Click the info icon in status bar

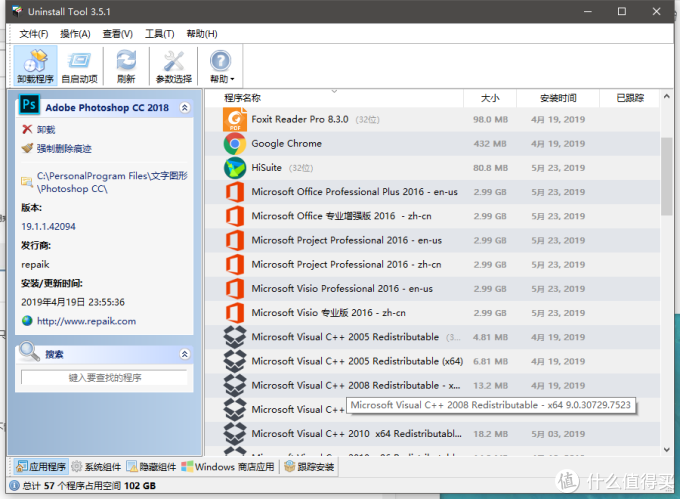point(14,486)
